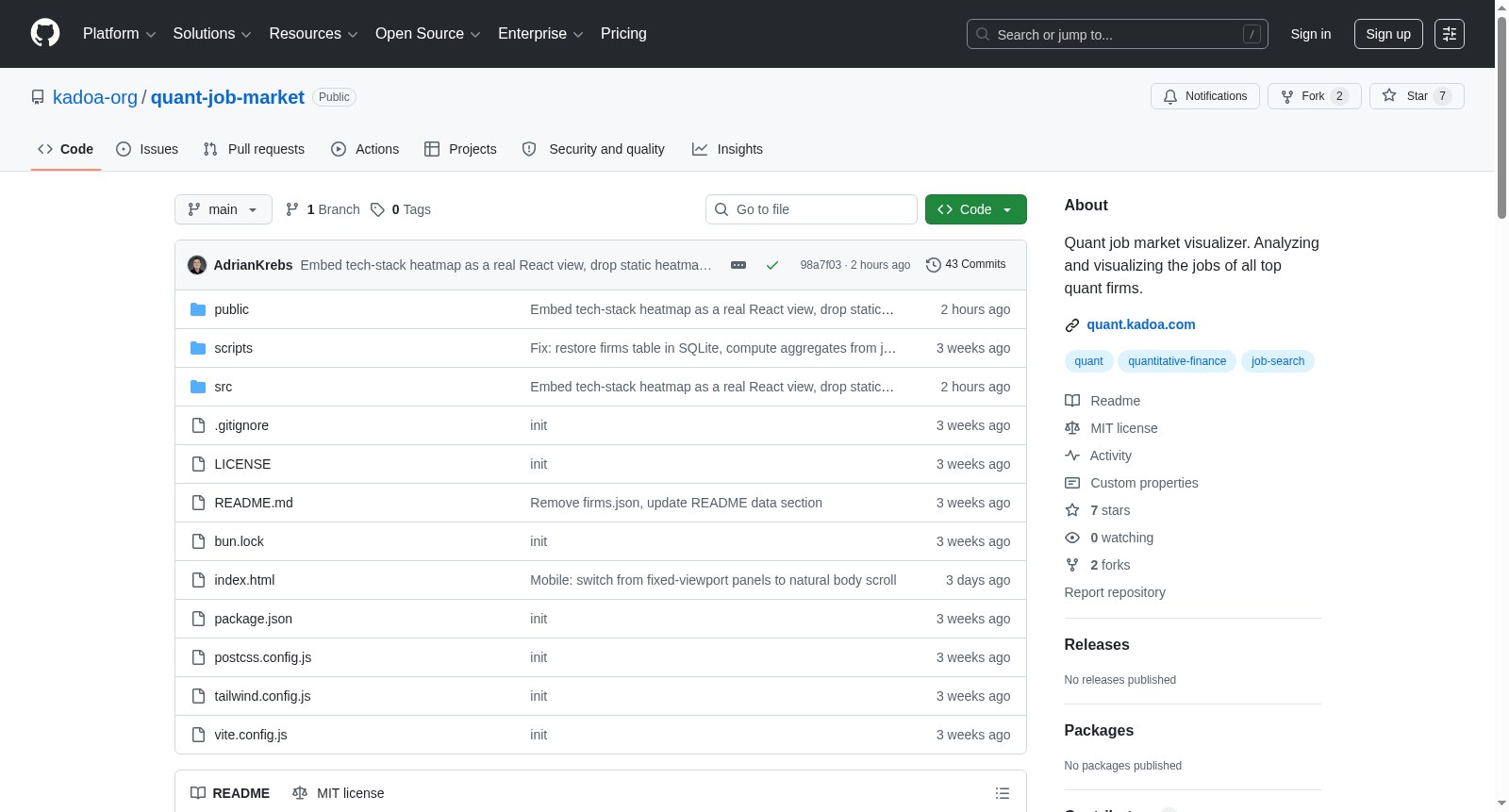The width and height of the screenshot is (1509, 812).
Task: Open the green Code dropdown button
Action: [x=976, y=209]
